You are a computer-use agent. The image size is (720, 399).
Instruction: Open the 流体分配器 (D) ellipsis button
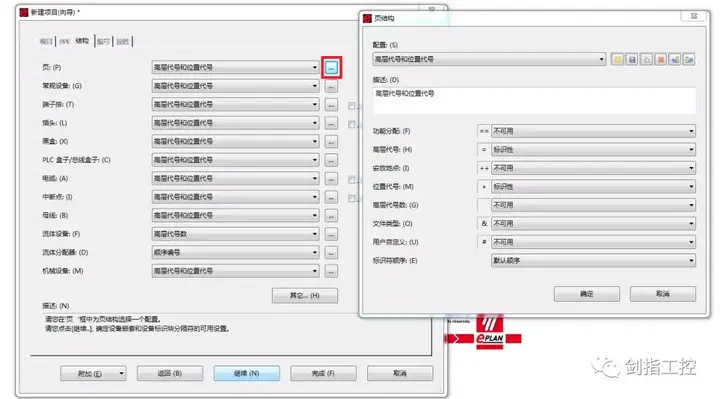click(331, 253)
